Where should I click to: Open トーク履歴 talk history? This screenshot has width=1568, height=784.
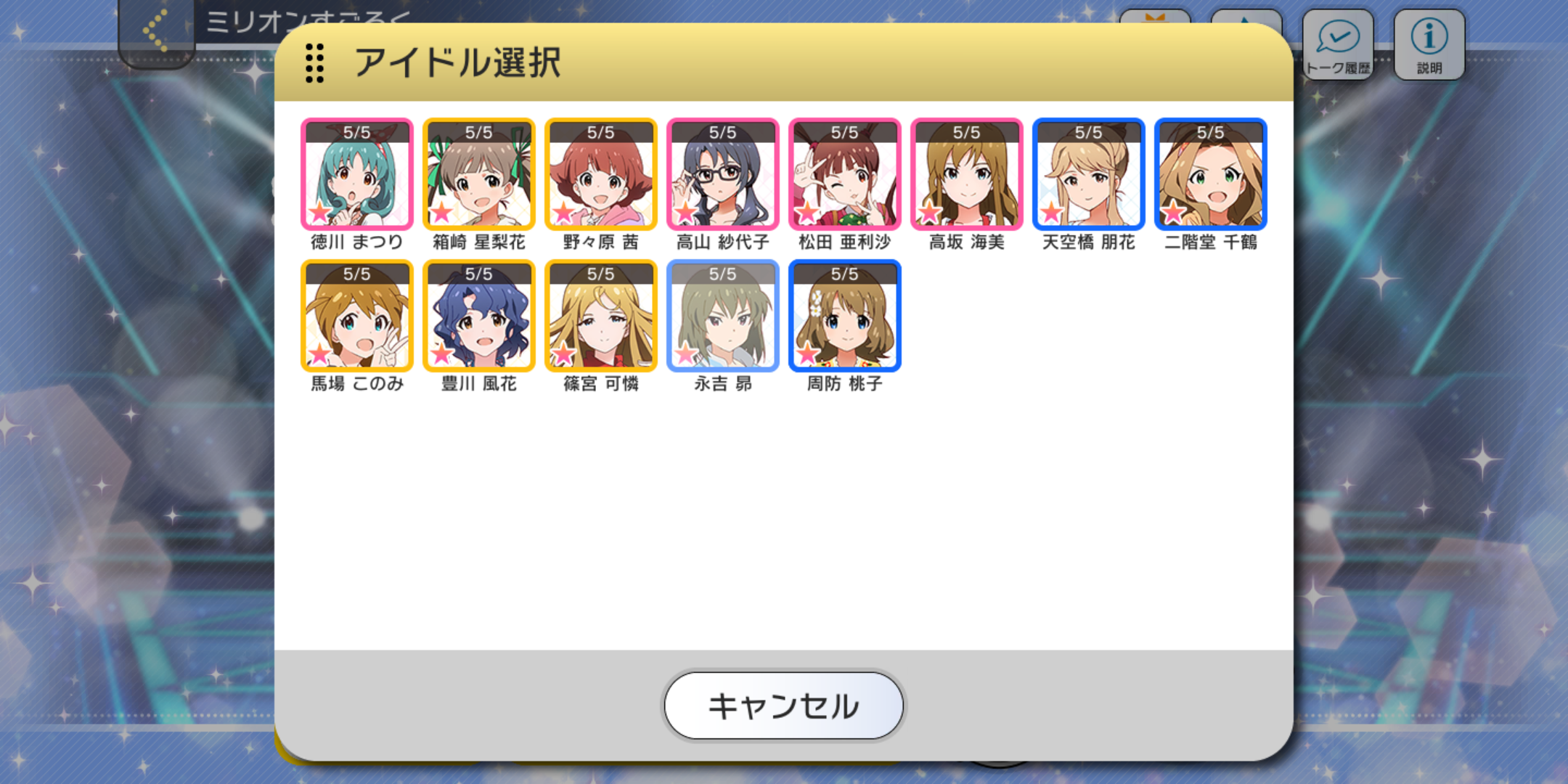point(1337,44)
